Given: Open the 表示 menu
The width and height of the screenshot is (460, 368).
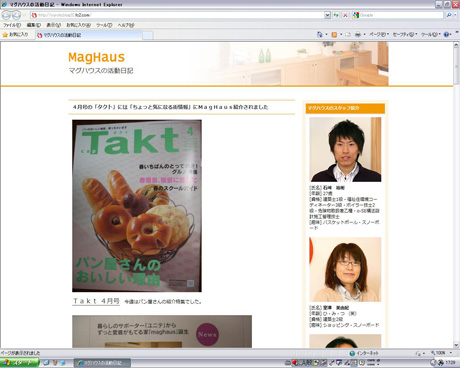Looking at the screenshot, I should pyautogui.click(x=53, y=25).
